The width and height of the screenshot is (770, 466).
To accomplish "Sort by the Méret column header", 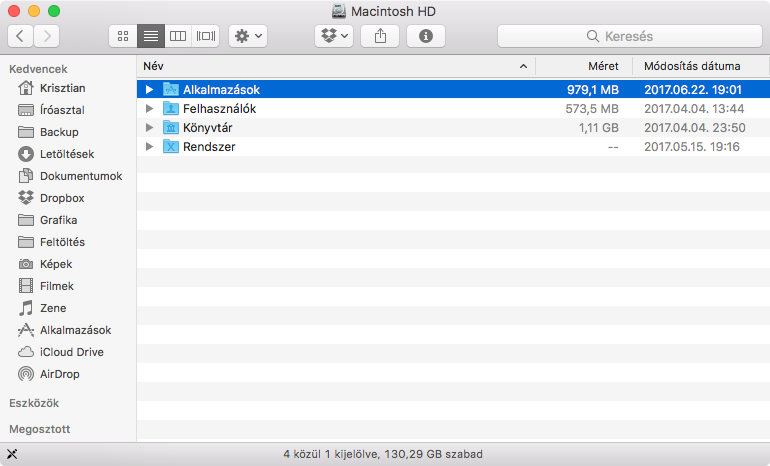I will coord(584,66).
